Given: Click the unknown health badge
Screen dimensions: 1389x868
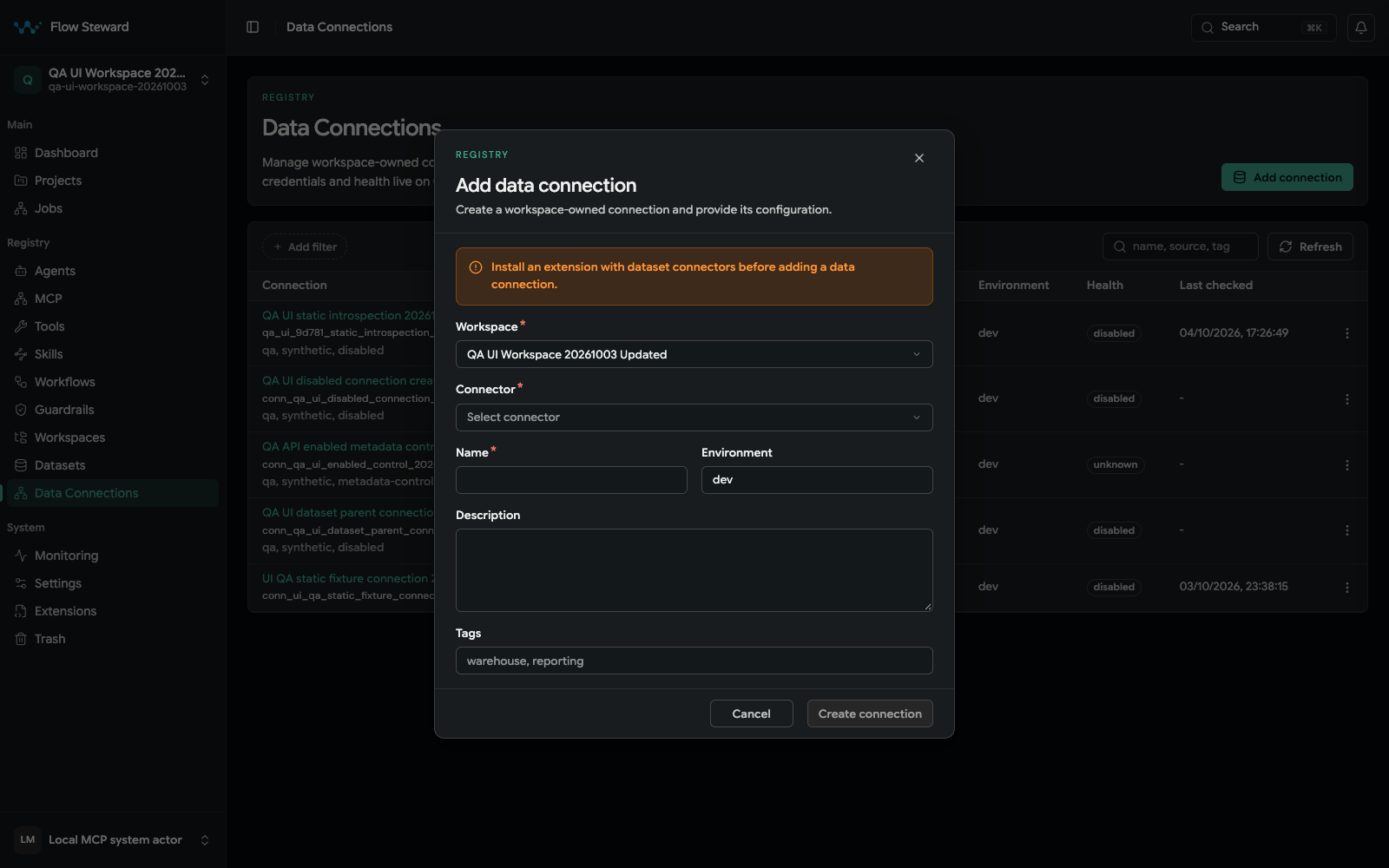Looking at the screenshot, I should tap(1116, 464).
